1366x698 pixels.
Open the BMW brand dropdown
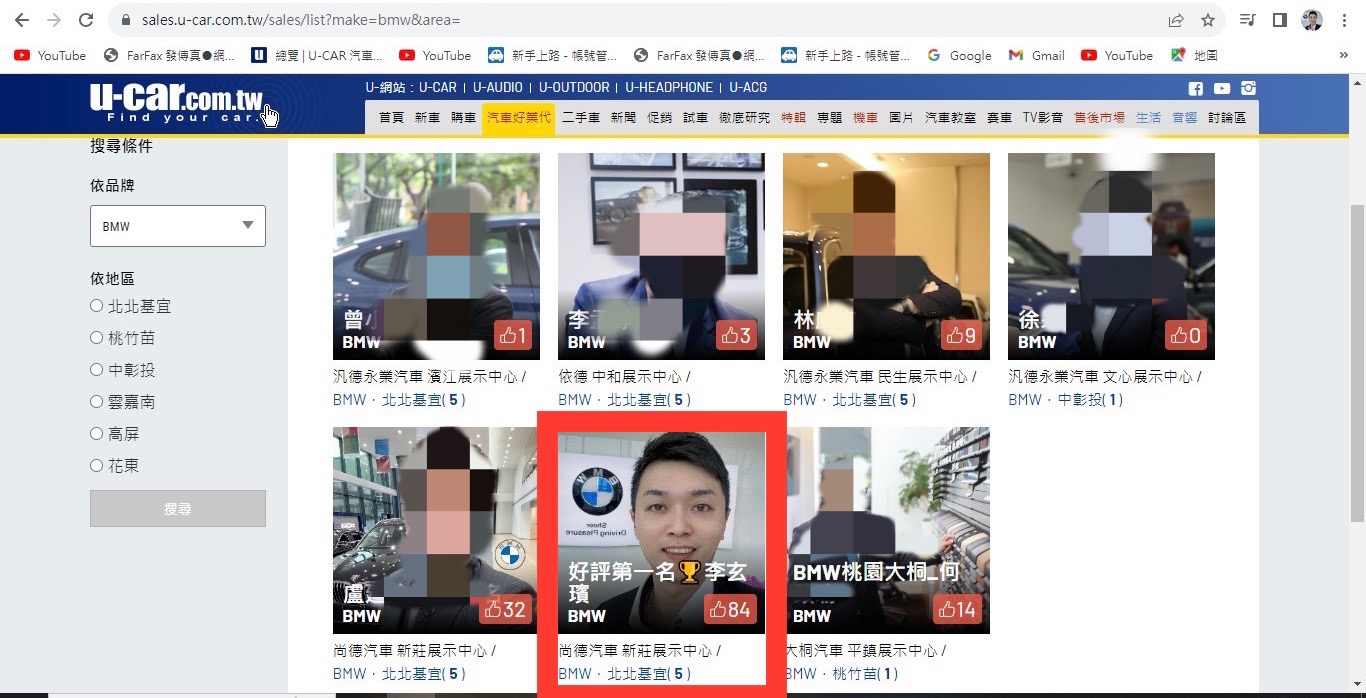pos(178,226)
